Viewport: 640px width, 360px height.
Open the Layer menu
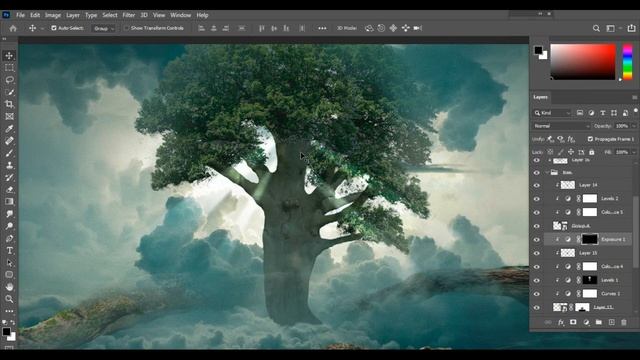pyautogui.click(x=73, y=15)
